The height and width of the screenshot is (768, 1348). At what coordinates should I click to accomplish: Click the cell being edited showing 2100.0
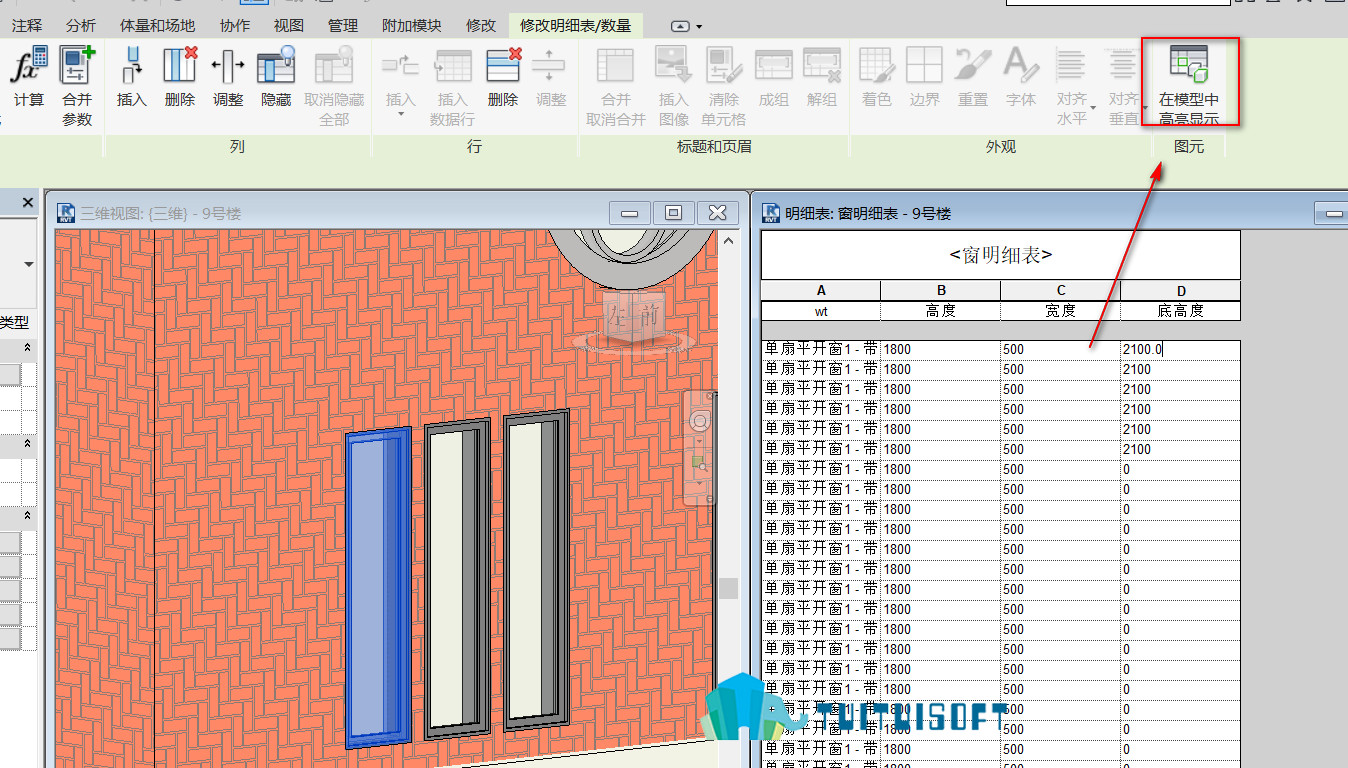click(x=1180, y=350)
